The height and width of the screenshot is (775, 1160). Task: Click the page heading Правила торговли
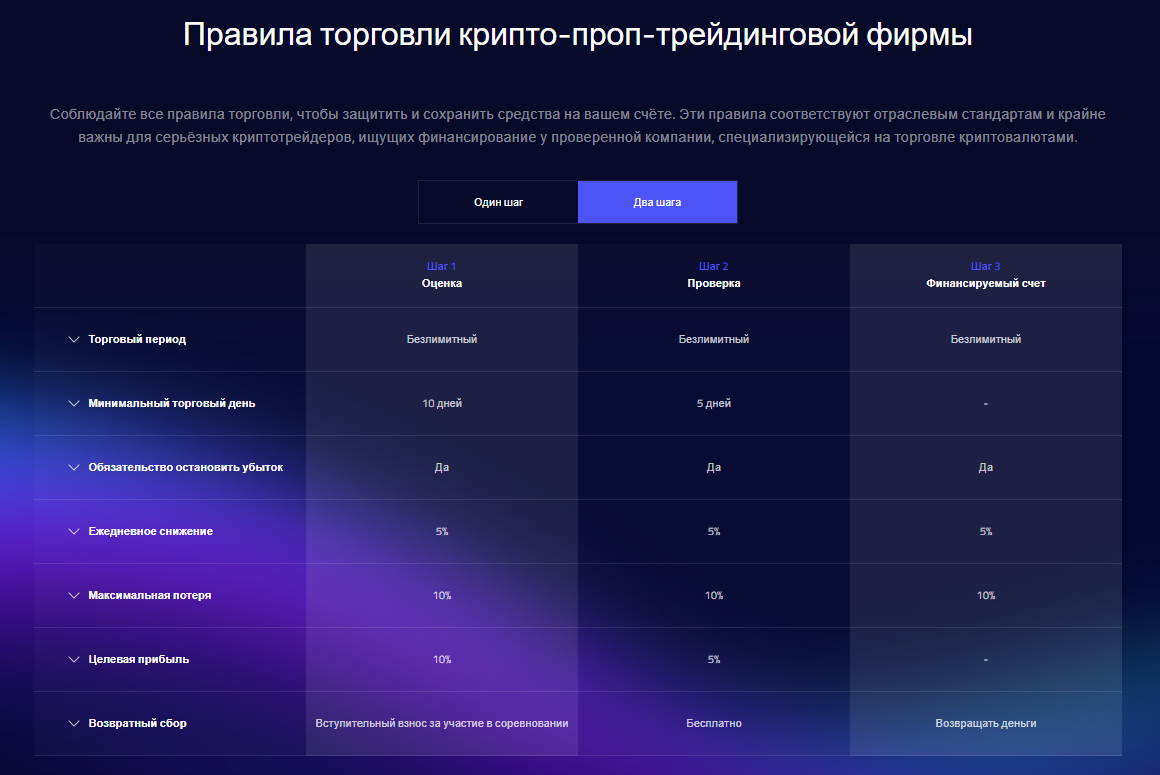pyautogui.click(x=578, y=35)
